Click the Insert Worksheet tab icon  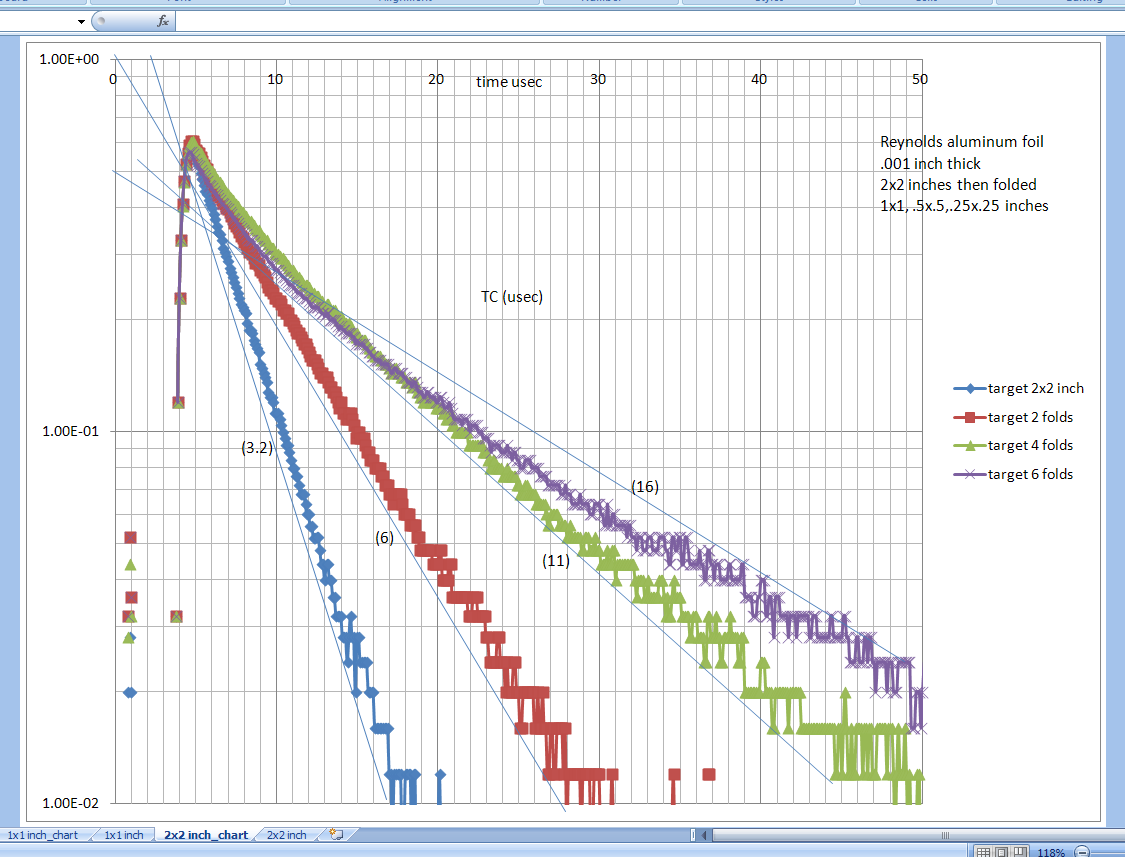coord(336,834)
